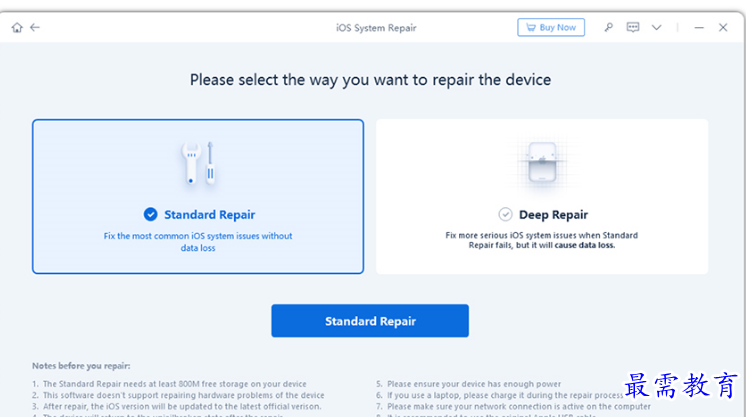Start repair with the blue Standard Repair button
746x417 pixels.
pyautogui.click(x=370, y=321)
